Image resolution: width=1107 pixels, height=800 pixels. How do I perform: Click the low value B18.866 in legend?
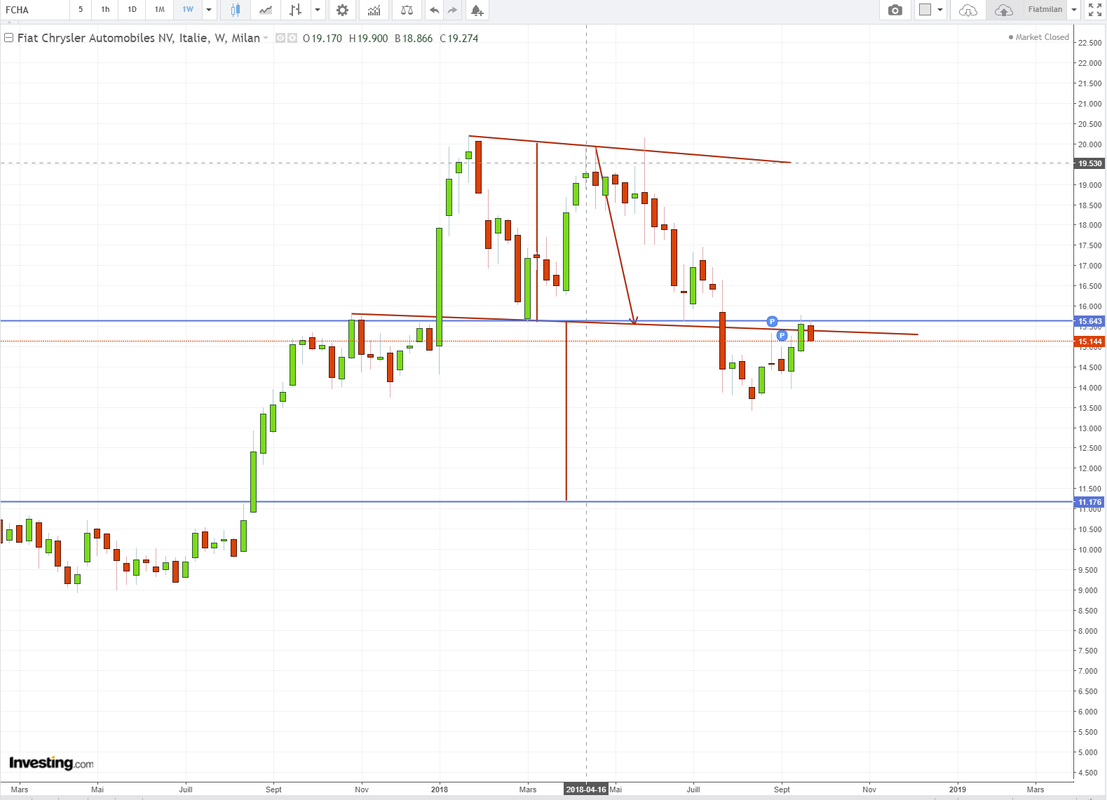click(414, 38)
